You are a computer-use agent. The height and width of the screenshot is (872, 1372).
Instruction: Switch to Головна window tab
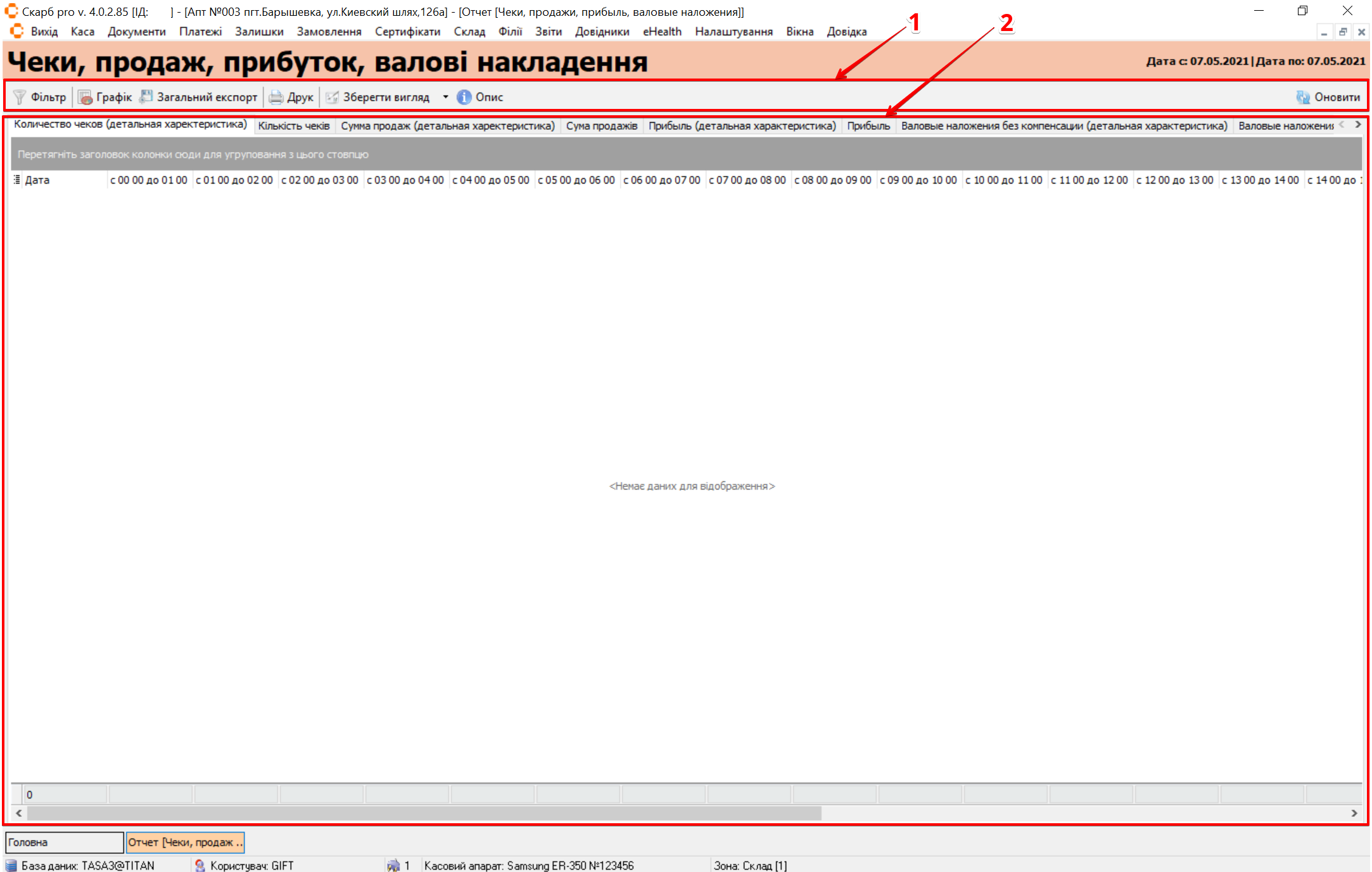point(63,842)
